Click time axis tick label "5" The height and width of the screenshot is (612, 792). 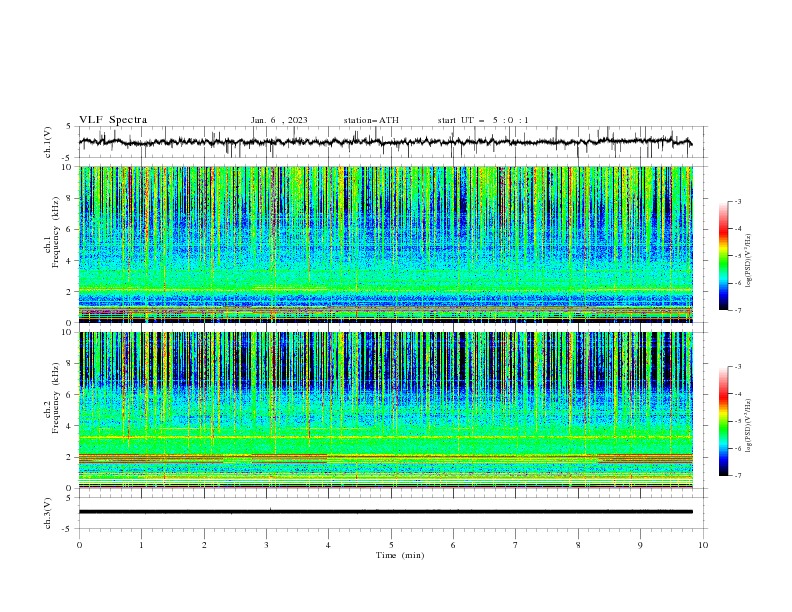(x=391, y=545)
